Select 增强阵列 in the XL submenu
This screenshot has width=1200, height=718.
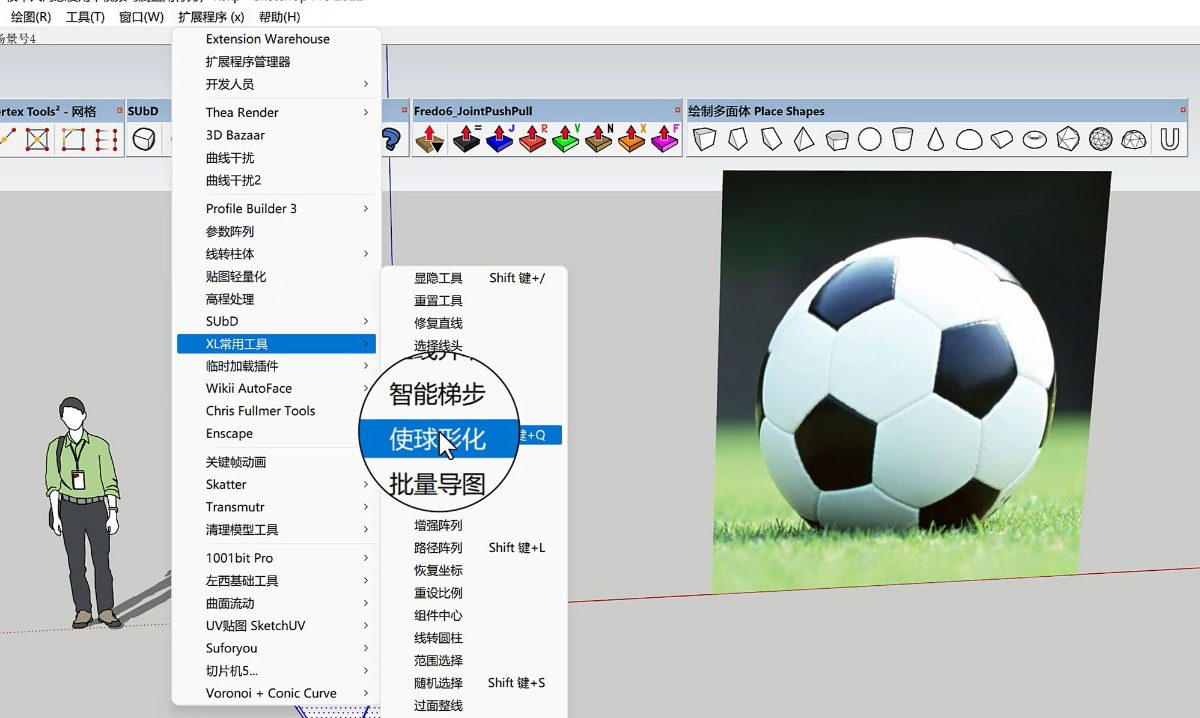click(474, 525)
